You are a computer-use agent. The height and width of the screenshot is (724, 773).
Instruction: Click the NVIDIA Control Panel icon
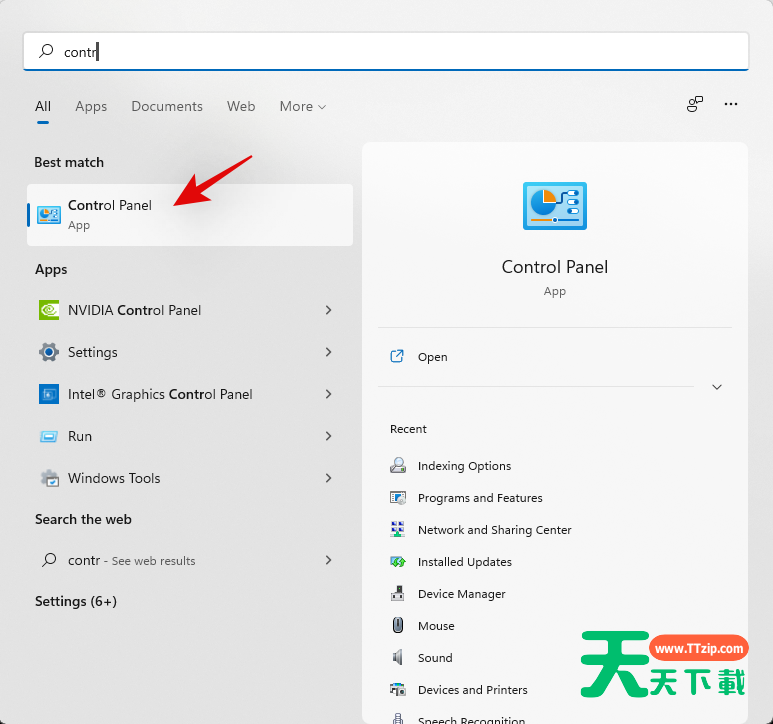tap(48, 310)
